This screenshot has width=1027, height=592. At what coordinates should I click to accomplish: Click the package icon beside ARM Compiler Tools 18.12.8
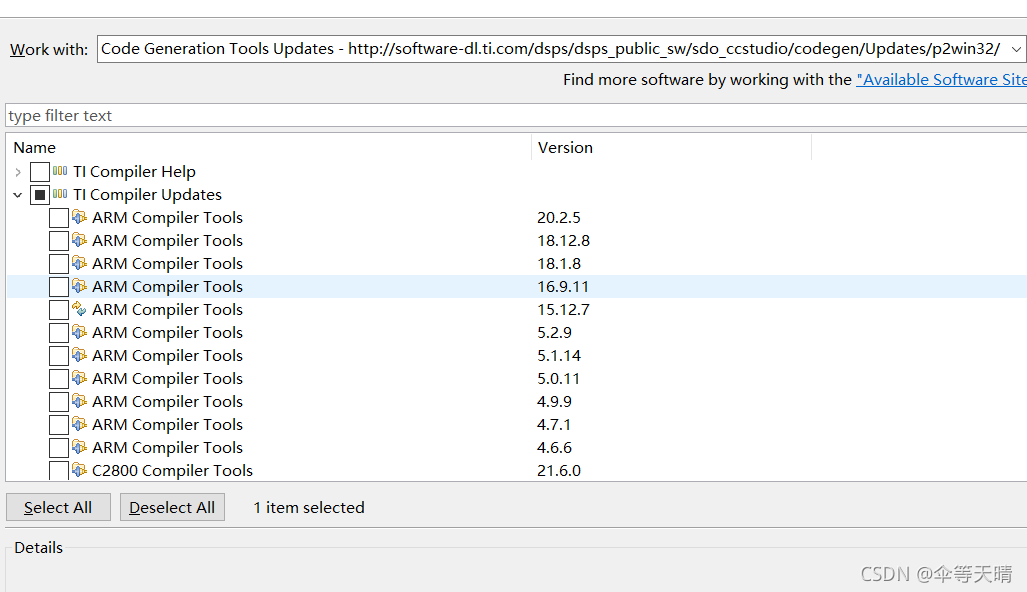(80, 240)
